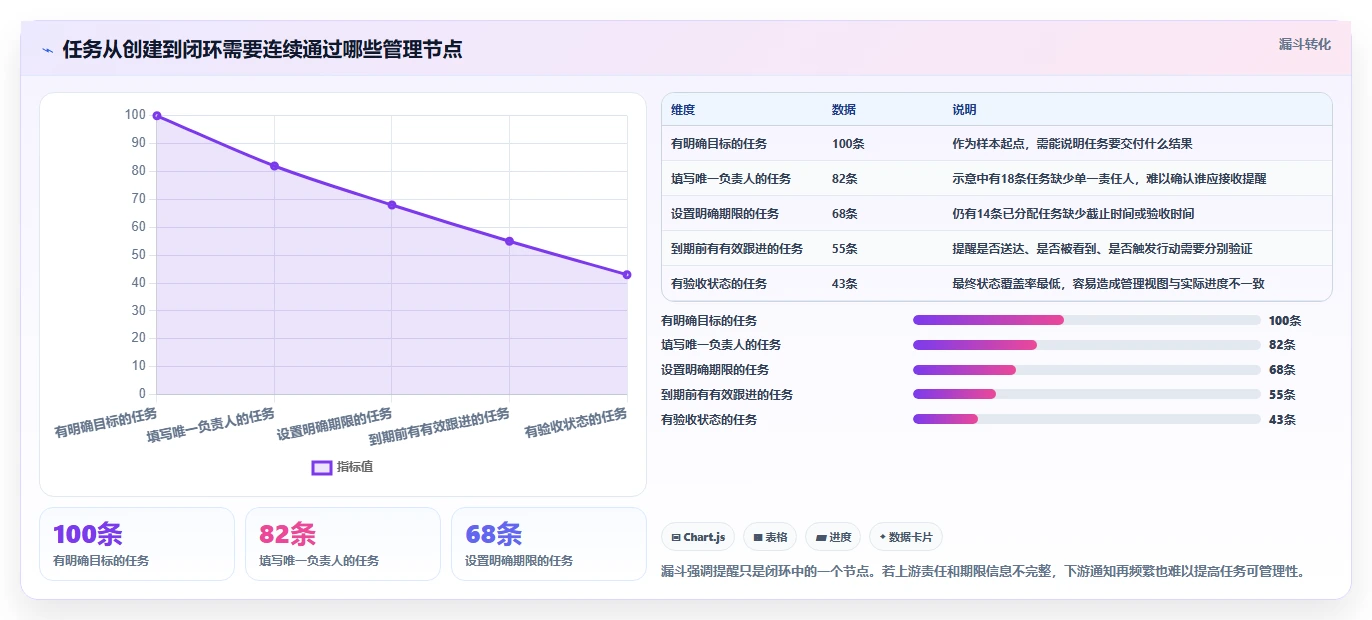Click the x-axis label 有明确目标的任务
The image size is (1372, 620).
point(106,423)
